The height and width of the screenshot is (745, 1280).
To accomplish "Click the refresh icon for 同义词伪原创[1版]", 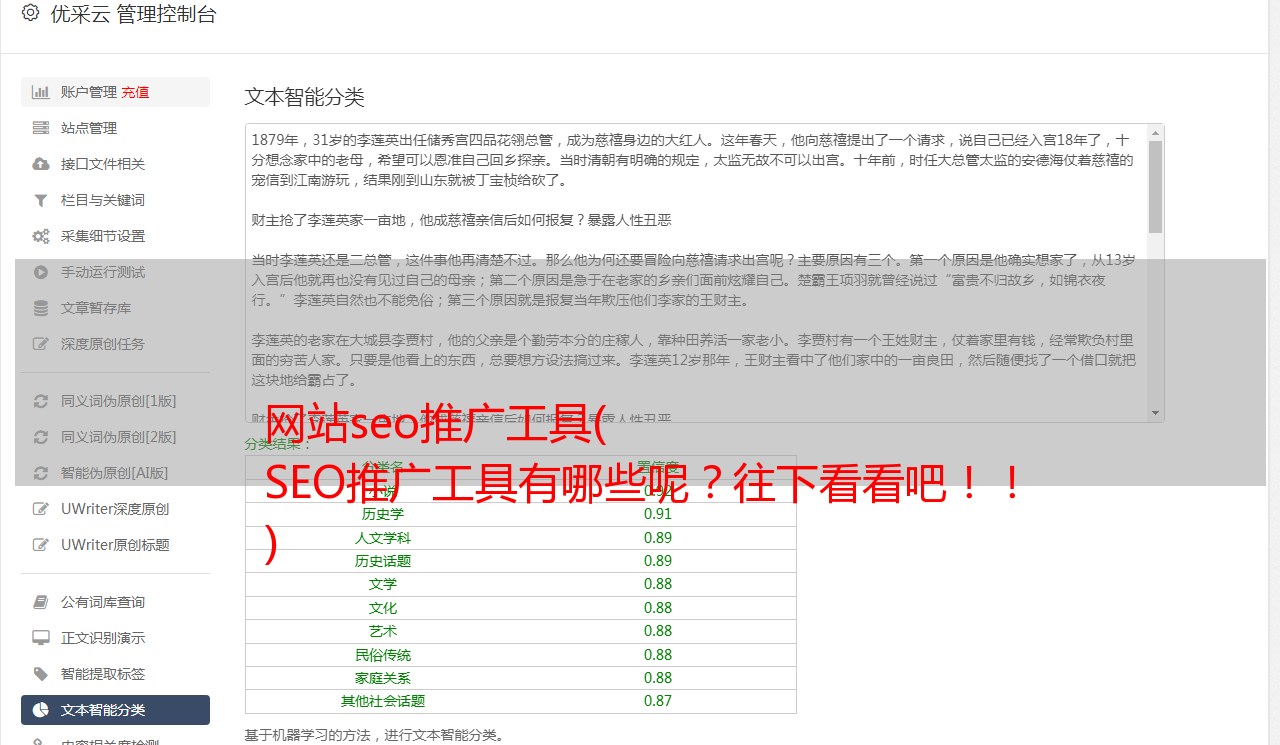I will click(41, 401).
